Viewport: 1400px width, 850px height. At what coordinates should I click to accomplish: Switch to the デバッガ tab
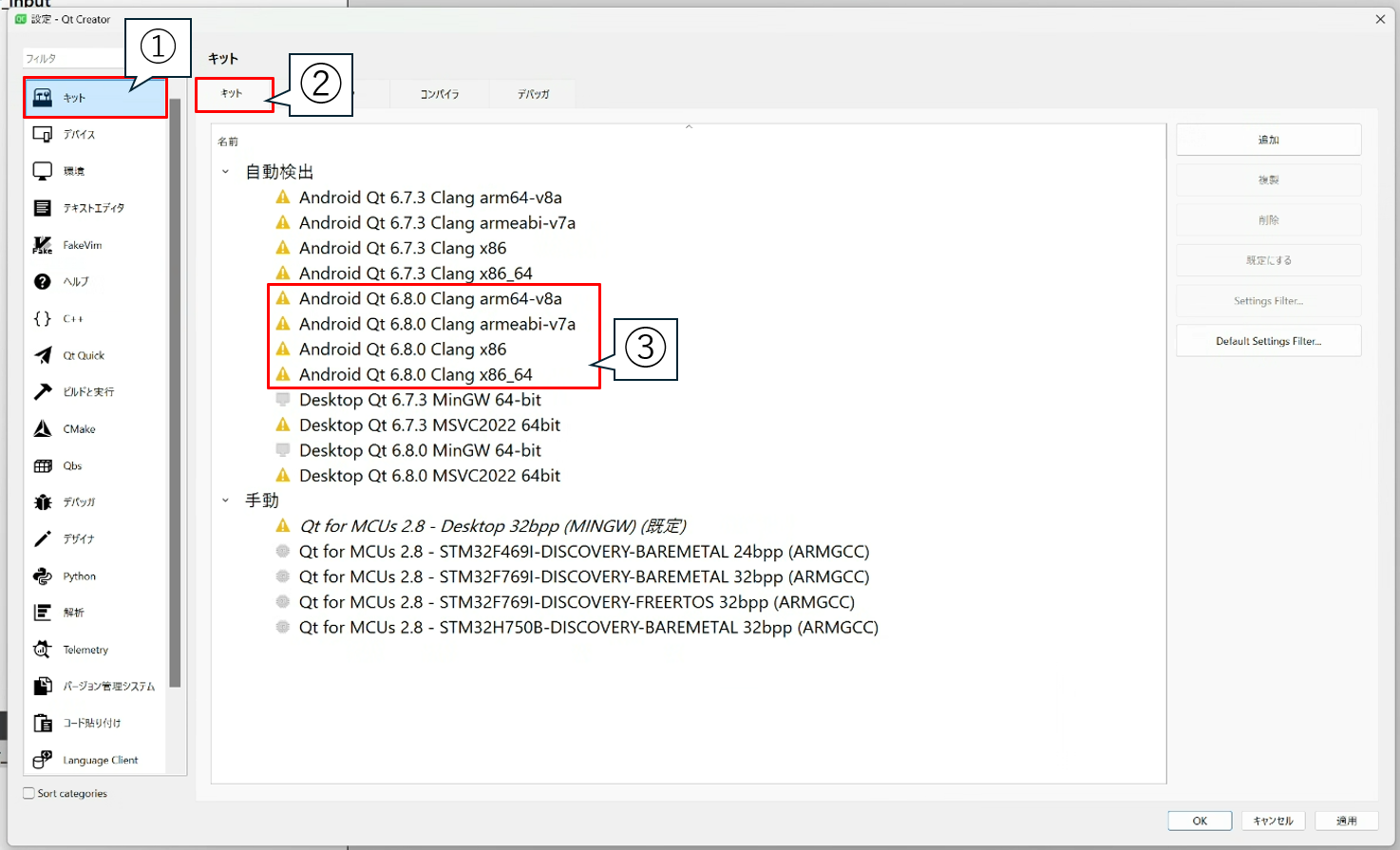(533, 94)
